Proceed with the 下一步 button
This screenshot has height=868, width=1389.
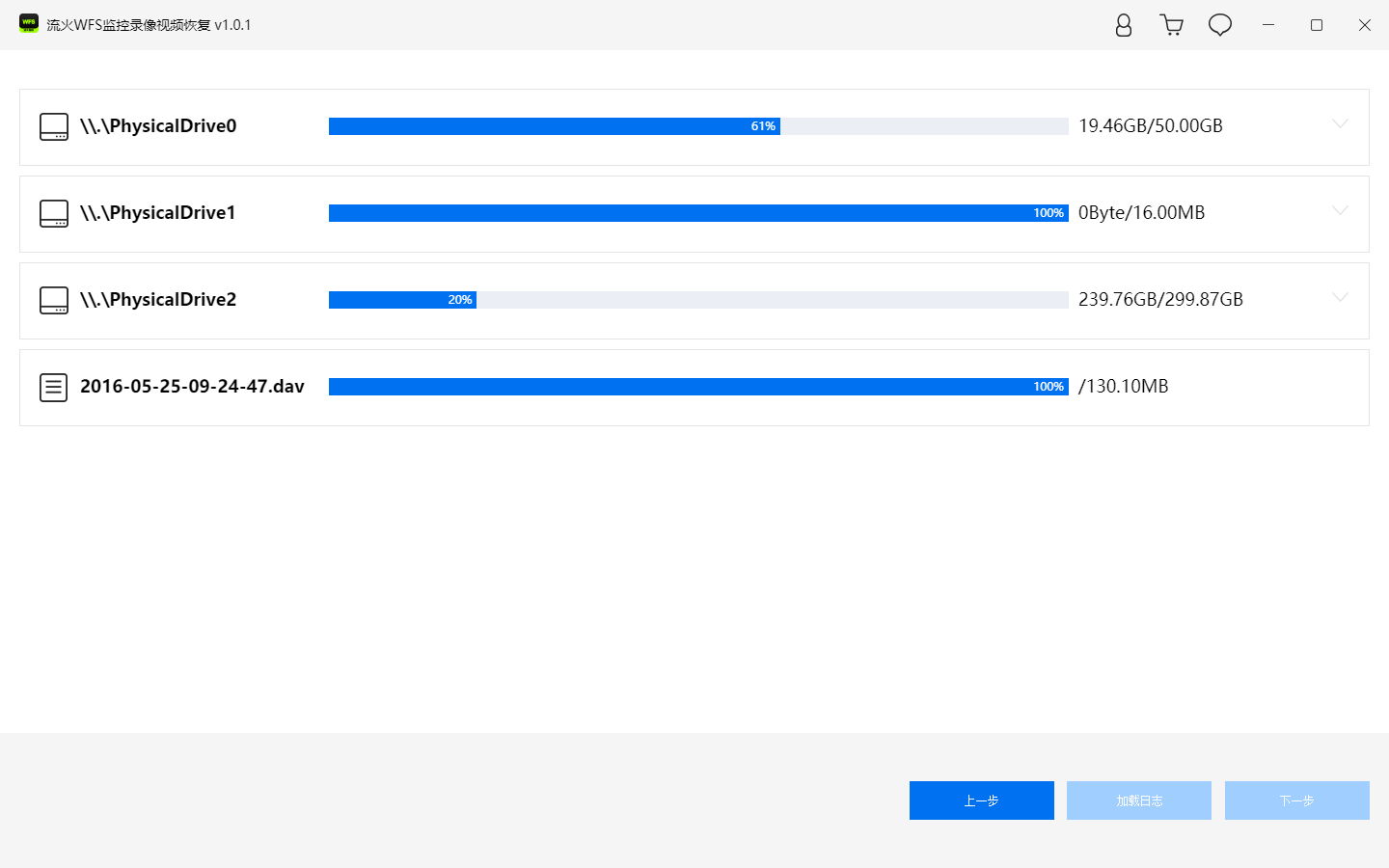point(1297,800)
